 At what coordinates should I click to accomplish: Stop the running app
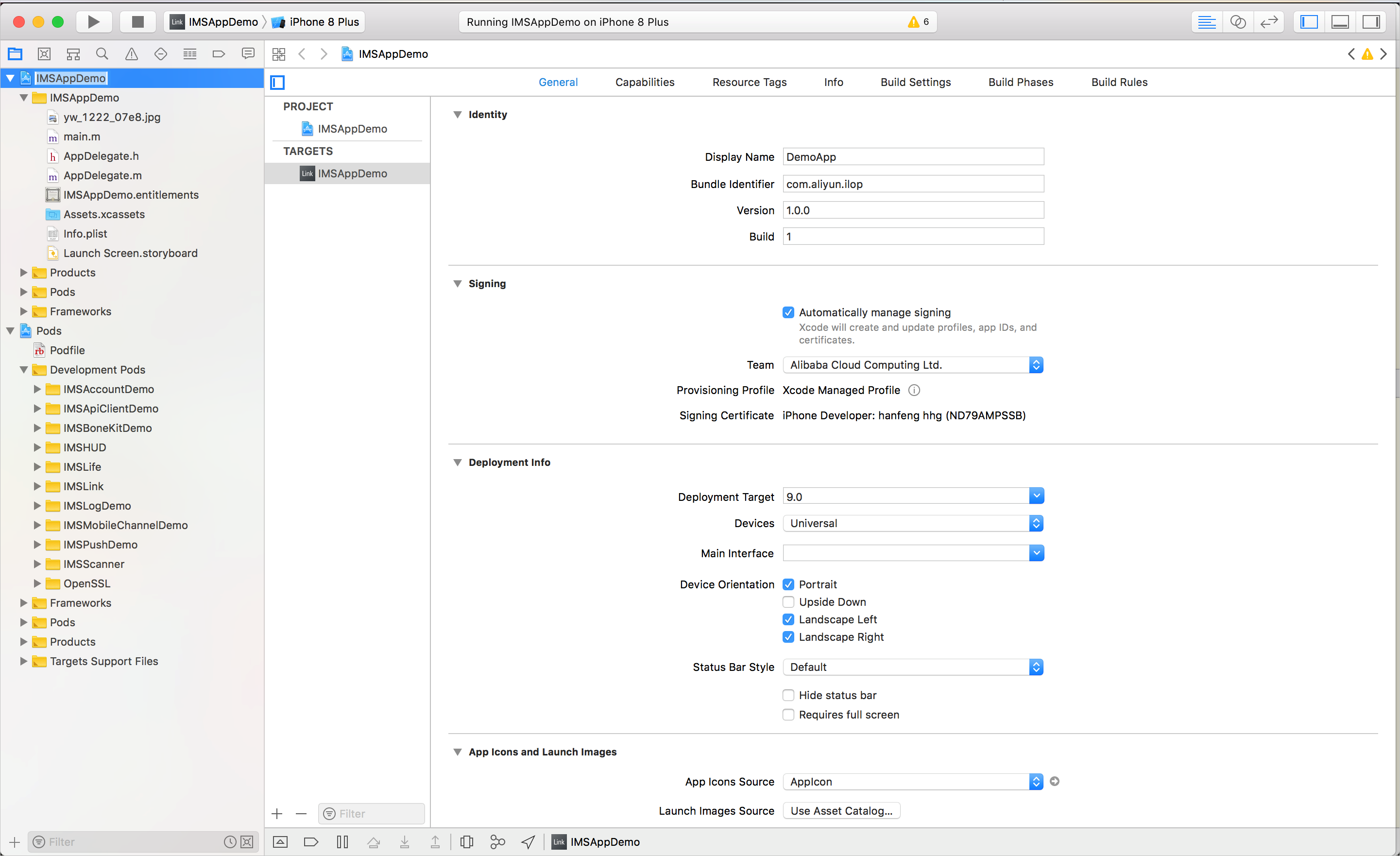[x=137, y=21]
